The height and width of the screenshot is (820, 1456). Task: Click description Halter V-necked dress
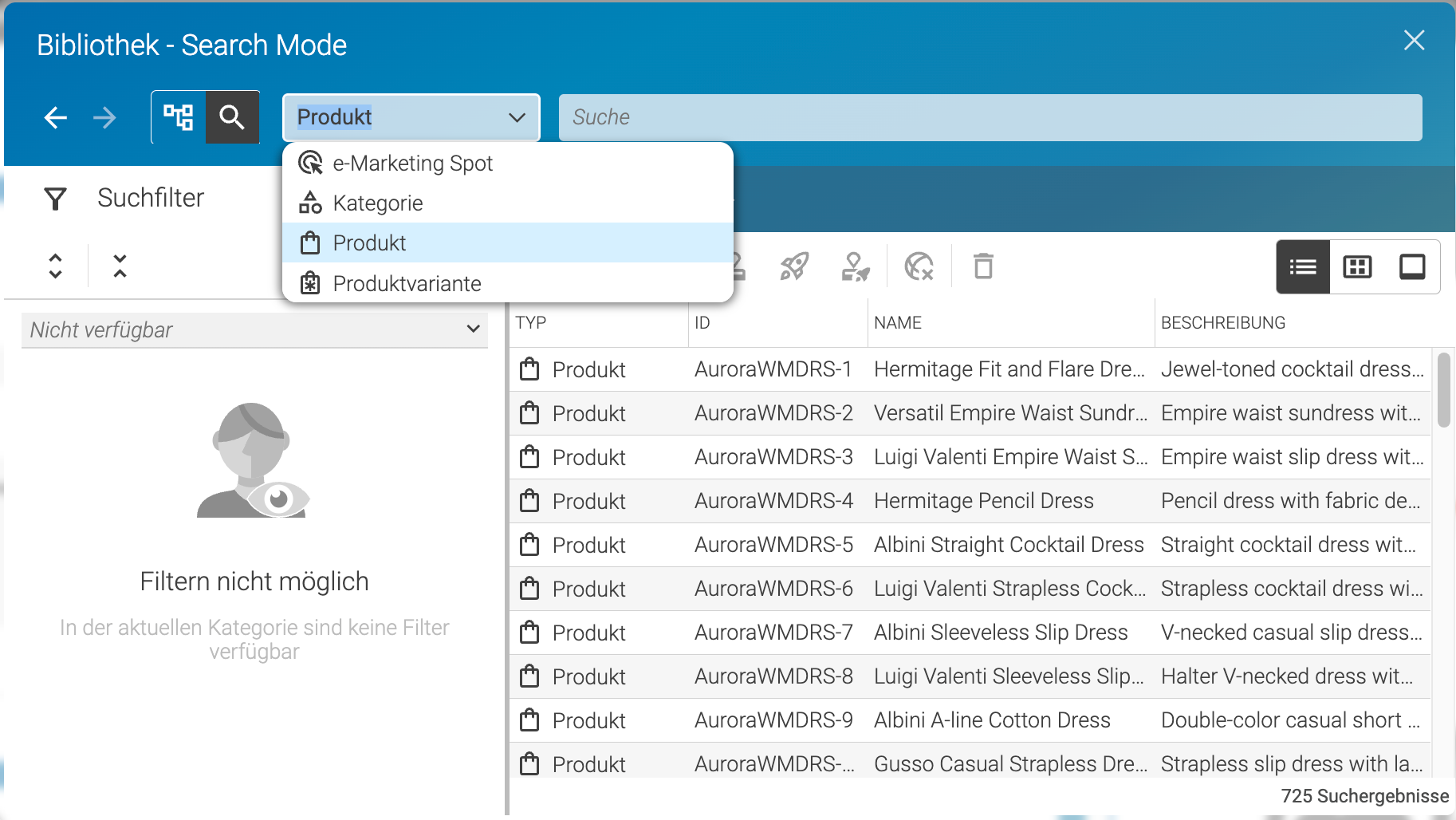tap(1287, 676)
